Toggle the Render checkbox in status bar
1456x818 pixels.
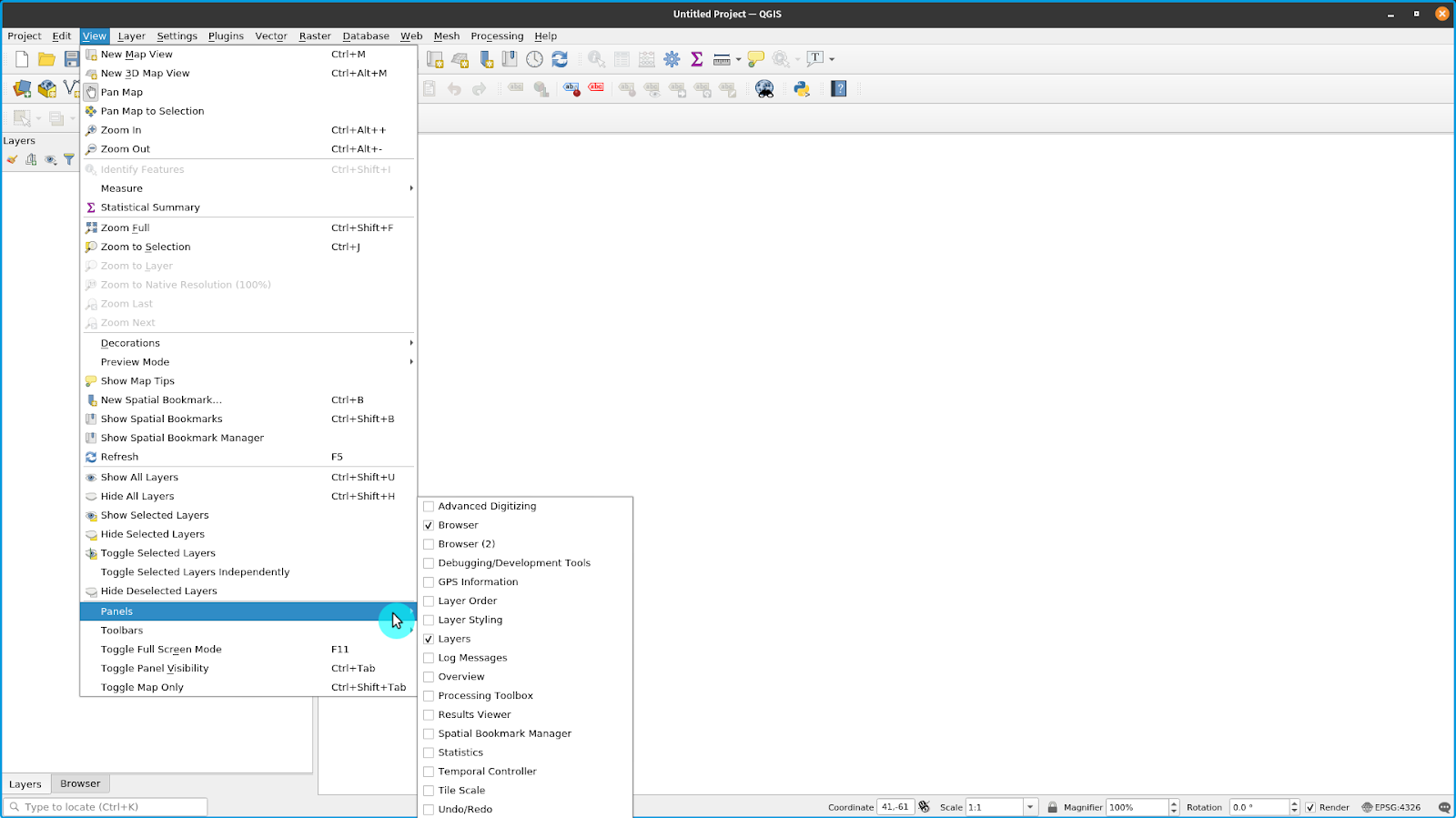point(1310,807)
